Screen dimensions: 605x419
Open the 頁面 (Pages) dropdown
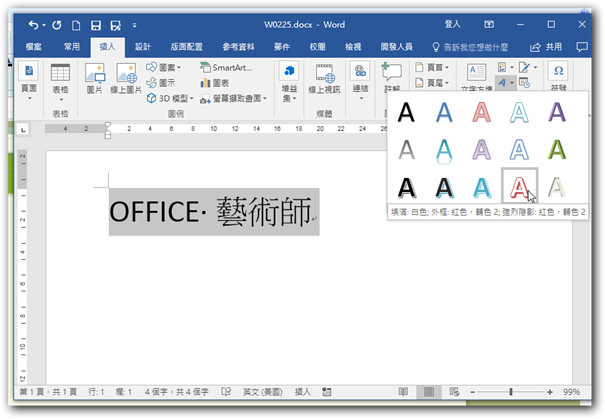(x=29, y=81)
